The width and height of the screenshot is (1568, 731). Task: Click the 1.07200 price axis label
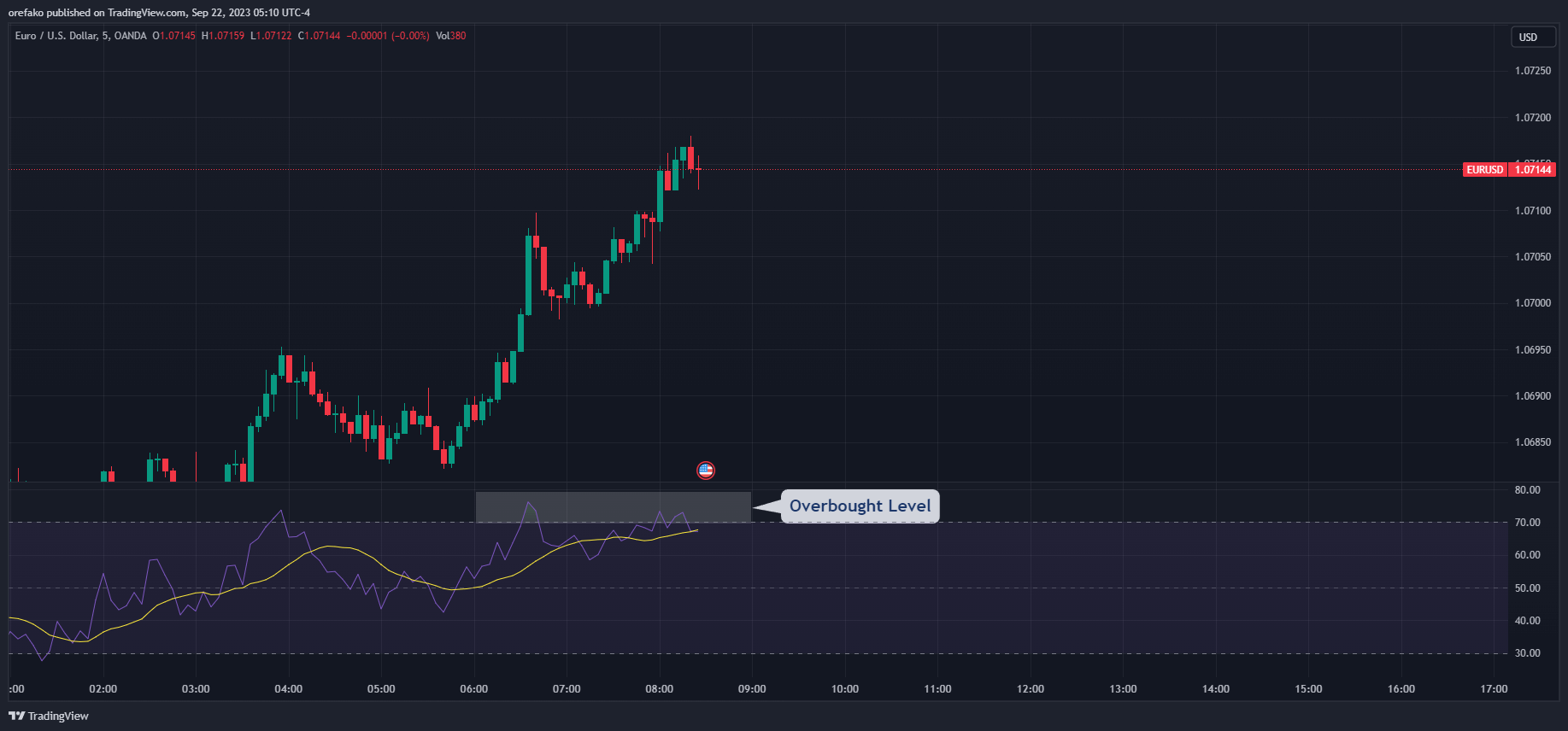[1533, 118]
